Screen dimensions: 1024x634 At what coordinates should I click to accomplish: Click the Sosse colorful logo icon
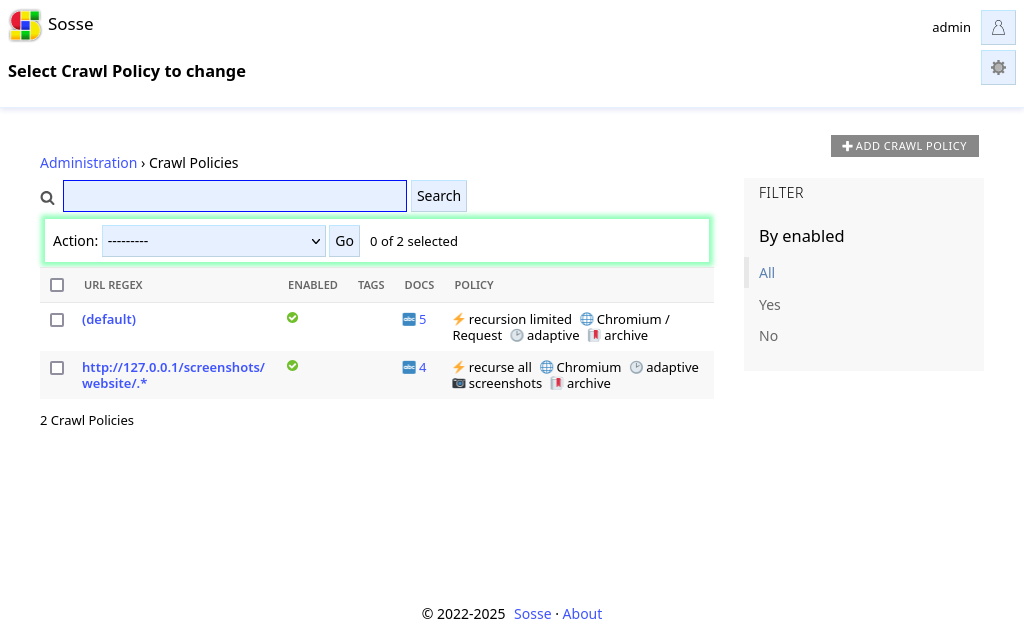[25, 25]
